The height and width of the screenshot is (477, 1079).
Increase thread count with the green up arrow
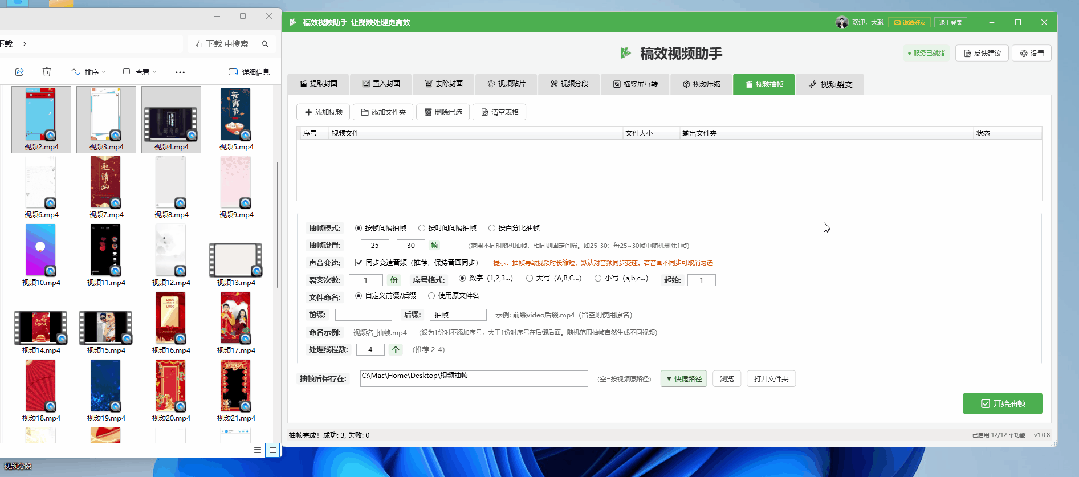[x=395, y=350]
